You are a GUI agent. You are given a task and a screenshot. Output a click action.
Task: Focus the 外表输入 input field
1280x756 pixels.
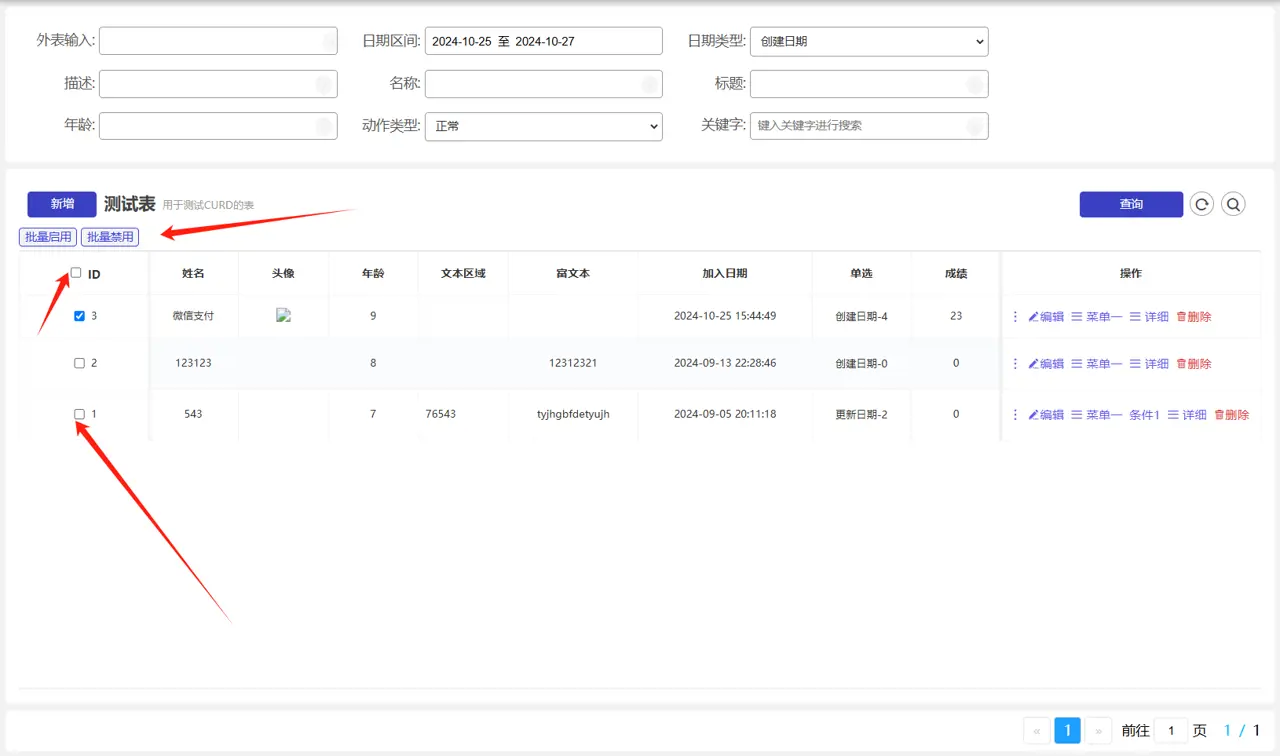218,41
